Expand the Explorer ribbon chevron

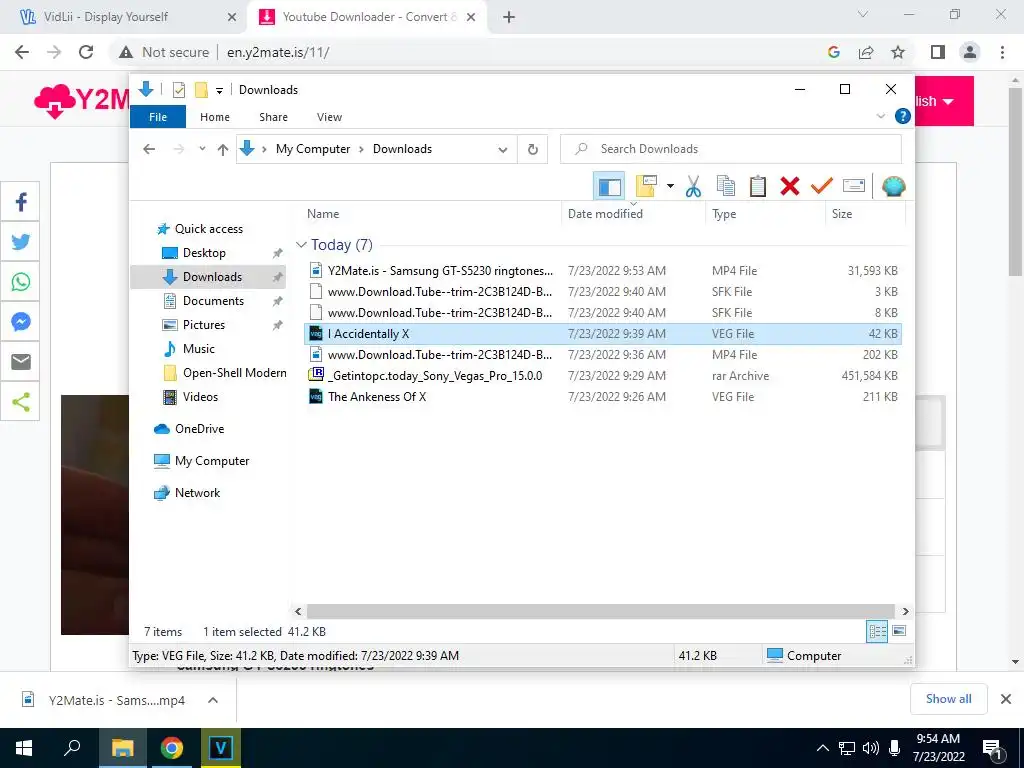[x=880, y=116]
